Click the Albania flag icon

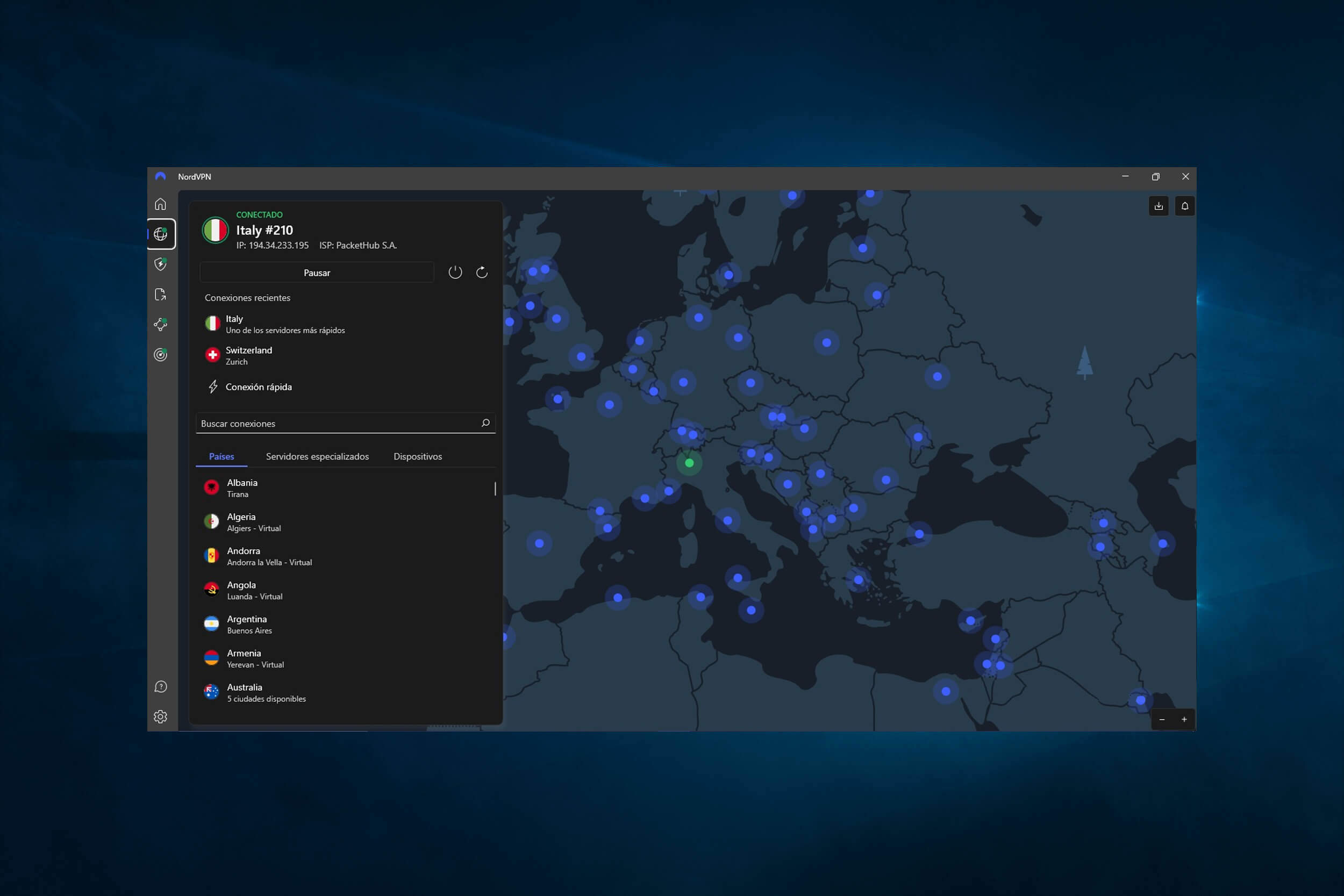point(211,488)
